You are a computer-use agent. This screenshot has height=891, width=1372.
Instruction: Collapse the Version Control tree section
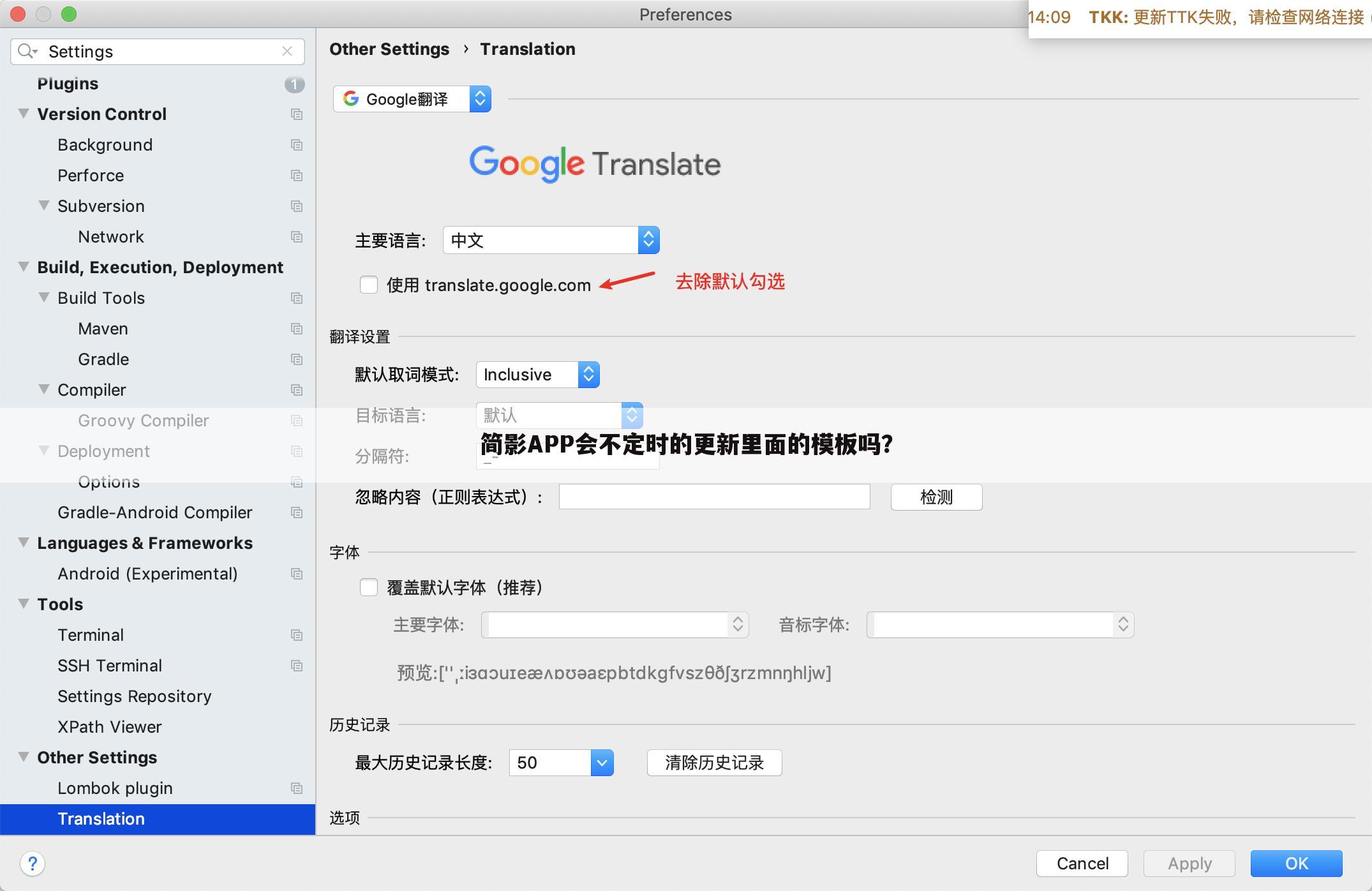[24, 114]
